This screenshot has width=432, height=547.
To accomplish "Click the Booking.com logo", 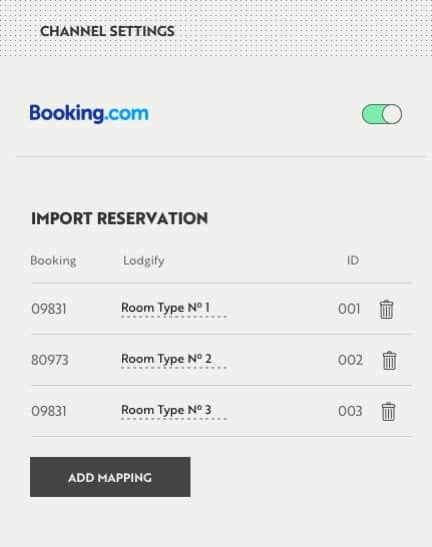I will (89, 114).
